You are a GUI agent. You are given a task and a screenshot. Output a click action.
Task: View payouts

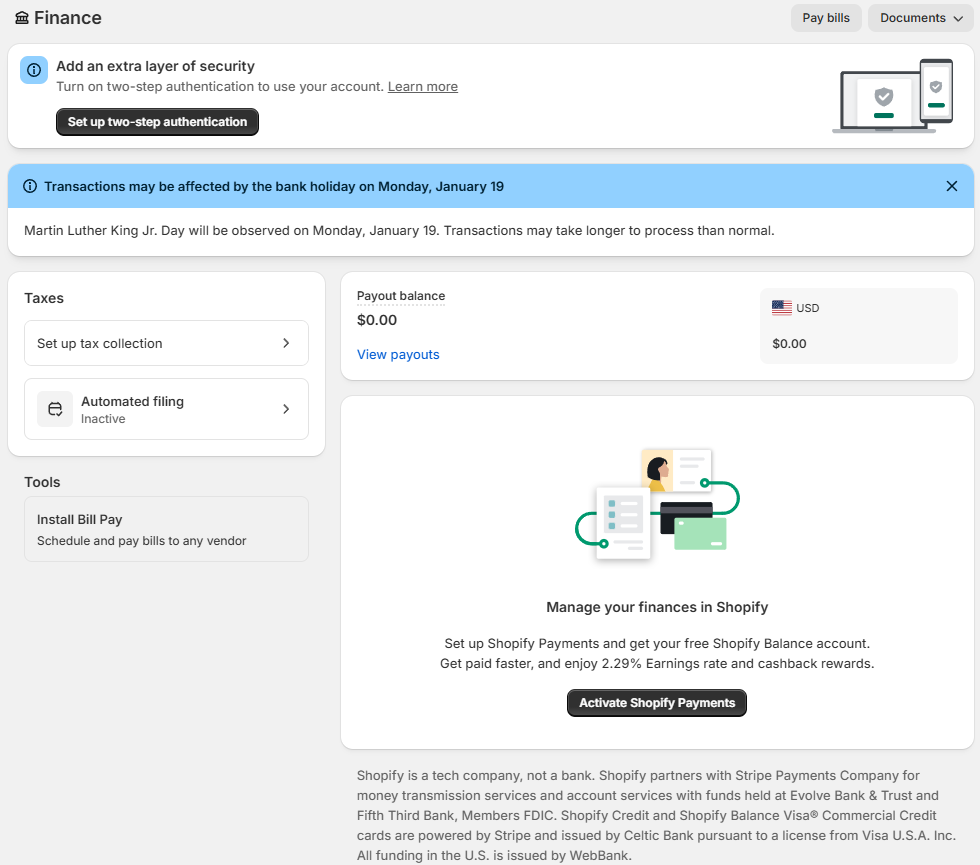click(x=397, y=354)
